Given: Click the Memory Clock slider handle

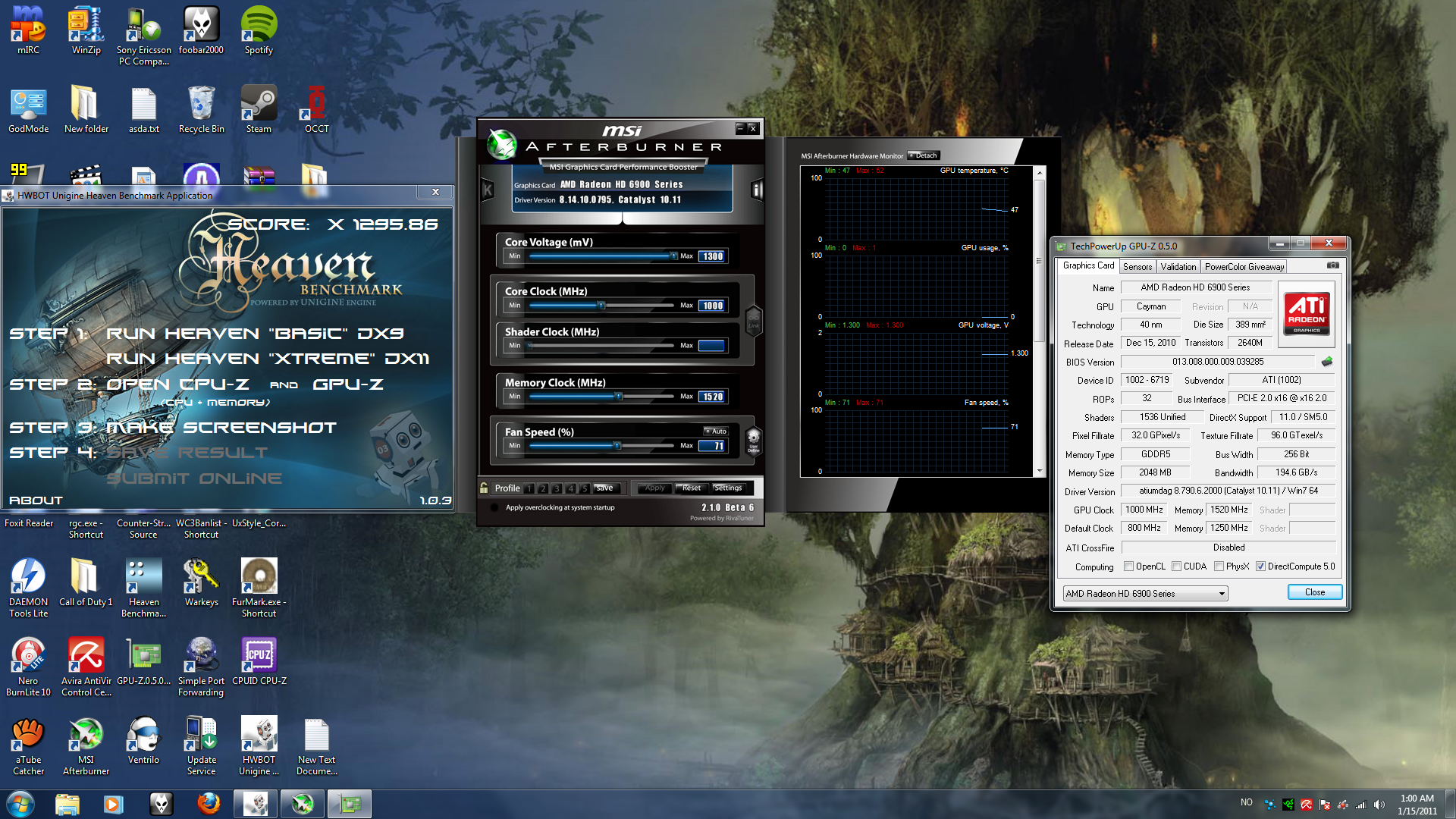Looking at the screenshot, I should pos(619,397).
